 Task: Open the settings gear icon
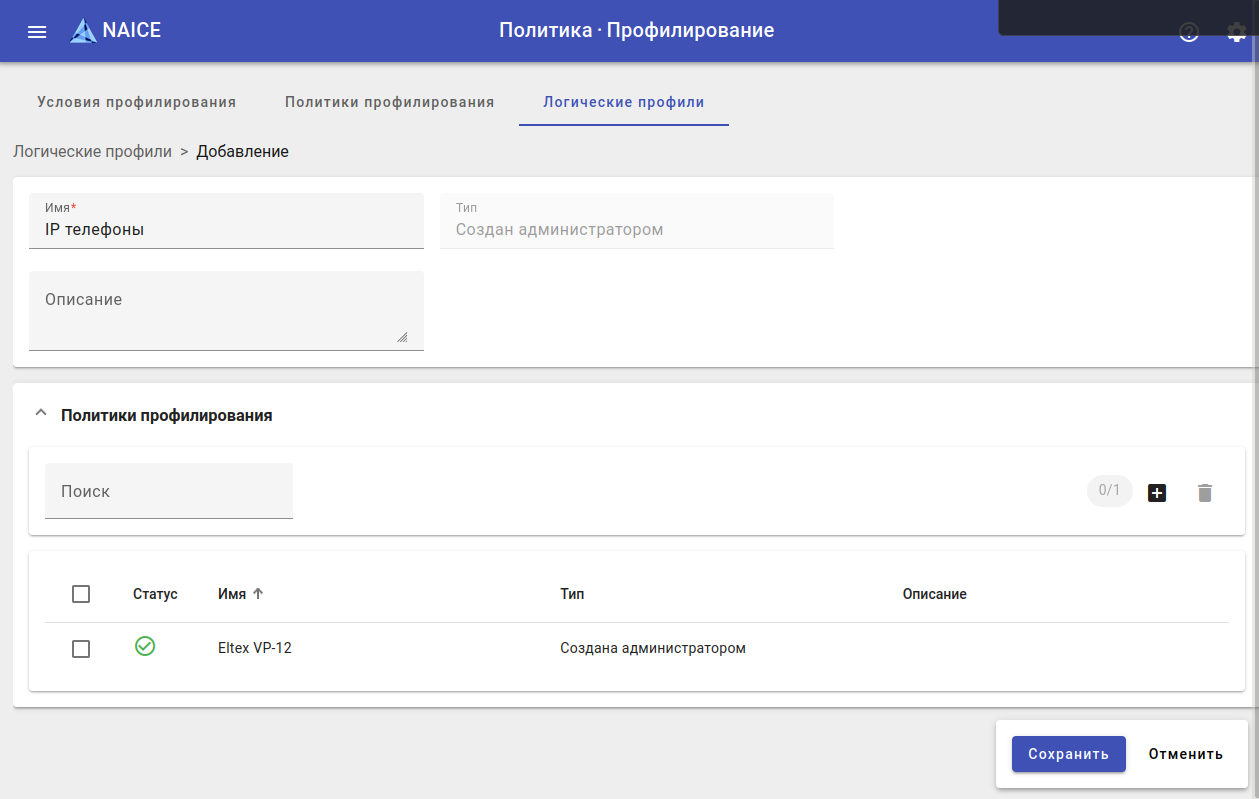click(1237, 32)
